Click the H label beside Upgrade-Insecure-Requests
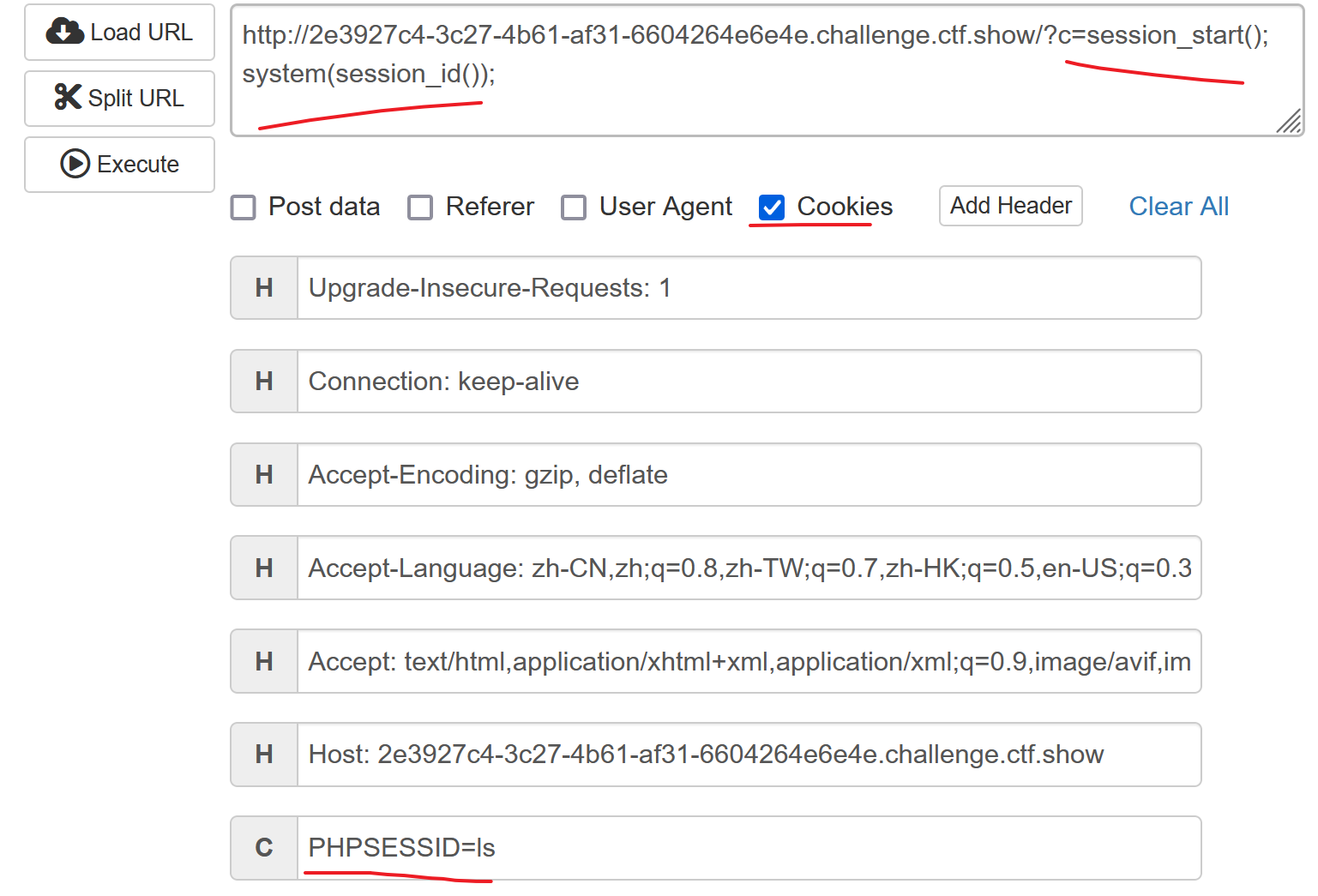 (264, 288)
